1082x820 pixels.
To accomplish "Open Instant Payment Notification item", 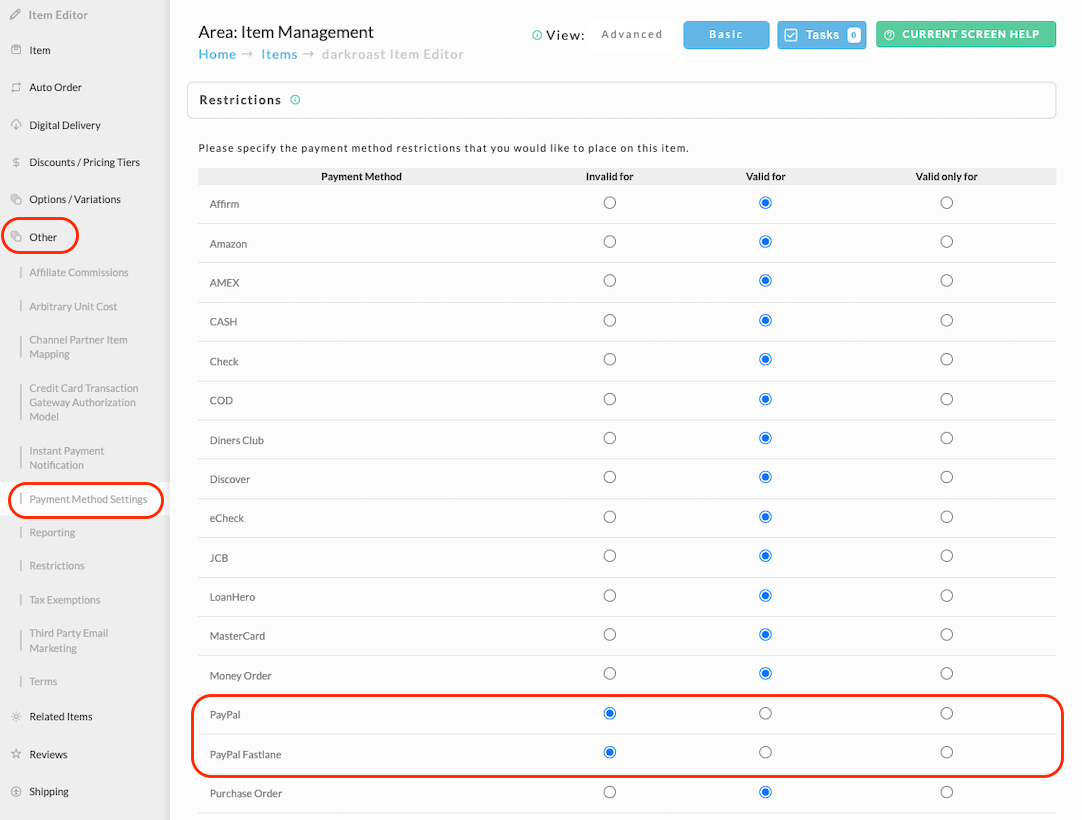I will click(x=66, y=458).
